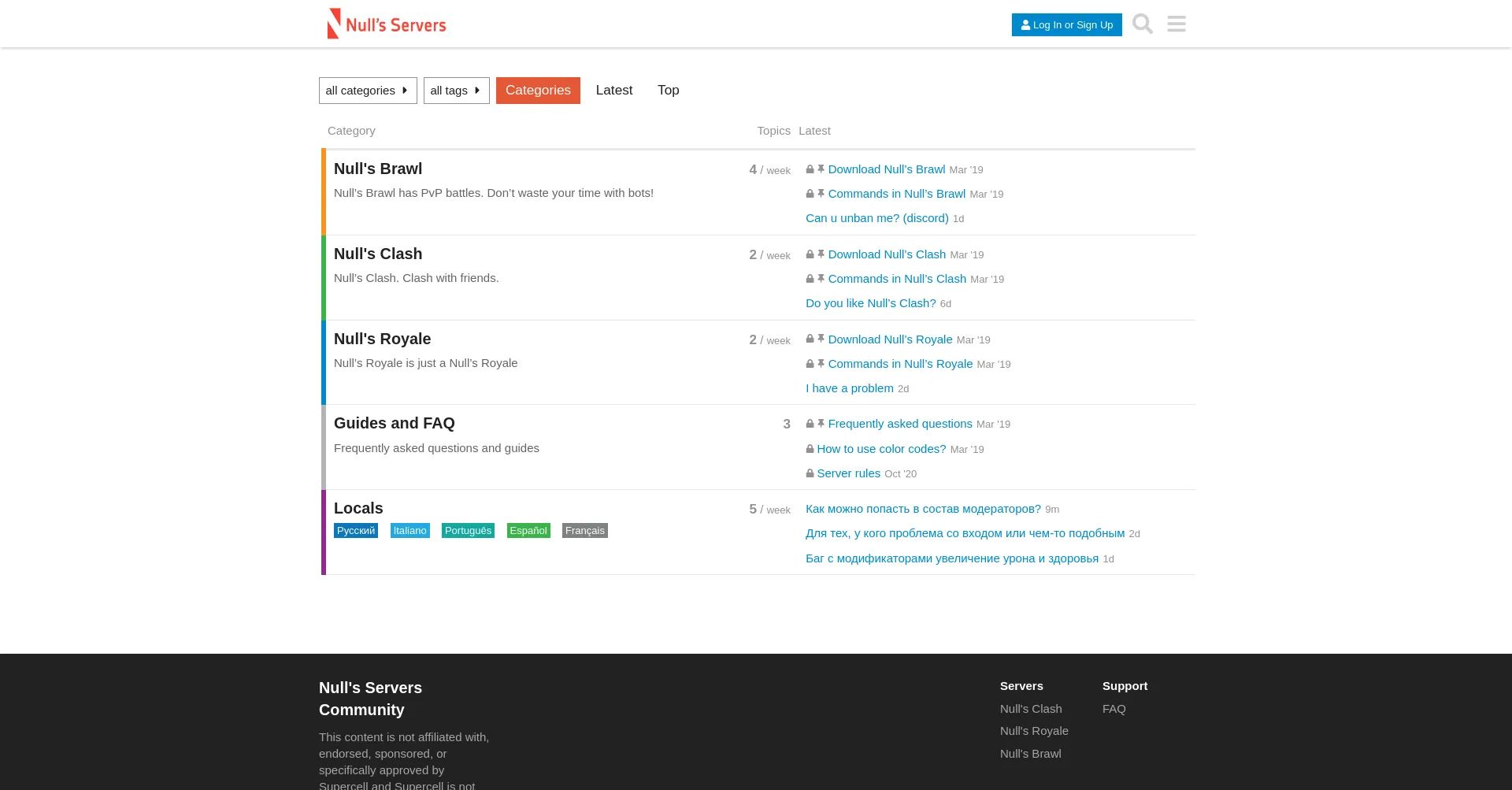The height and width of the screenshot is (790, 1512).
Task: Click the pin icon beside Frequently asked questions
Action: (x=821, y=424)
